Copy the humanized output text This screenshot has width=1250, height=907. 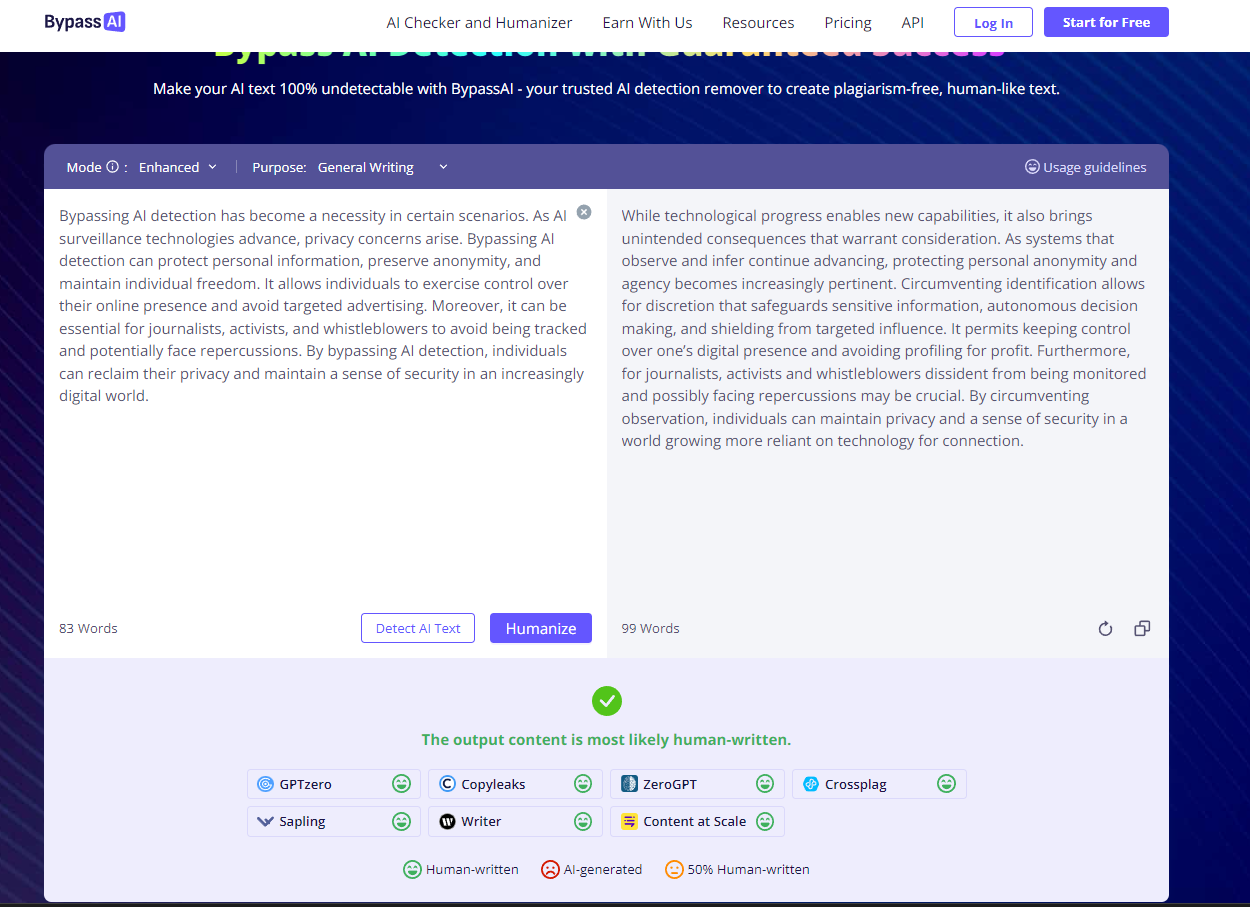[x=1142, y=629]
